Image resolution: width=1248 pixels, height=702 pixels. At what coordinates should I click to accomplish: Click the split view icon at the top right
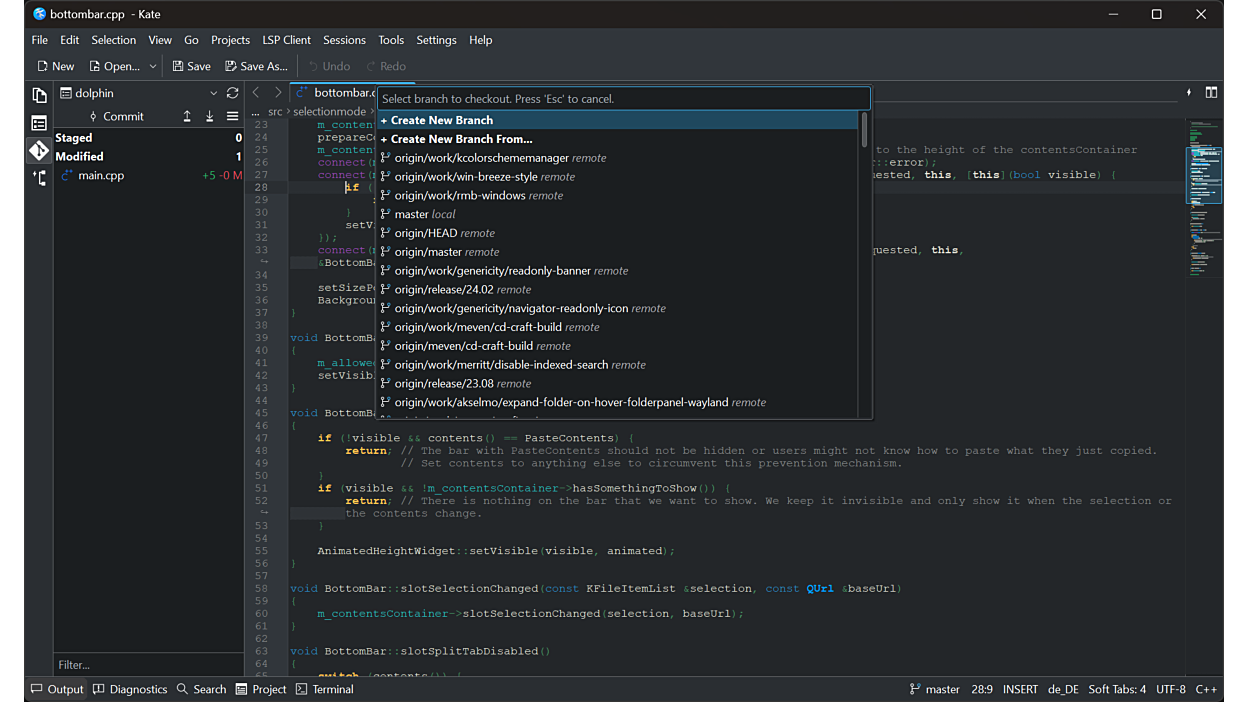tap(1211, 93)
